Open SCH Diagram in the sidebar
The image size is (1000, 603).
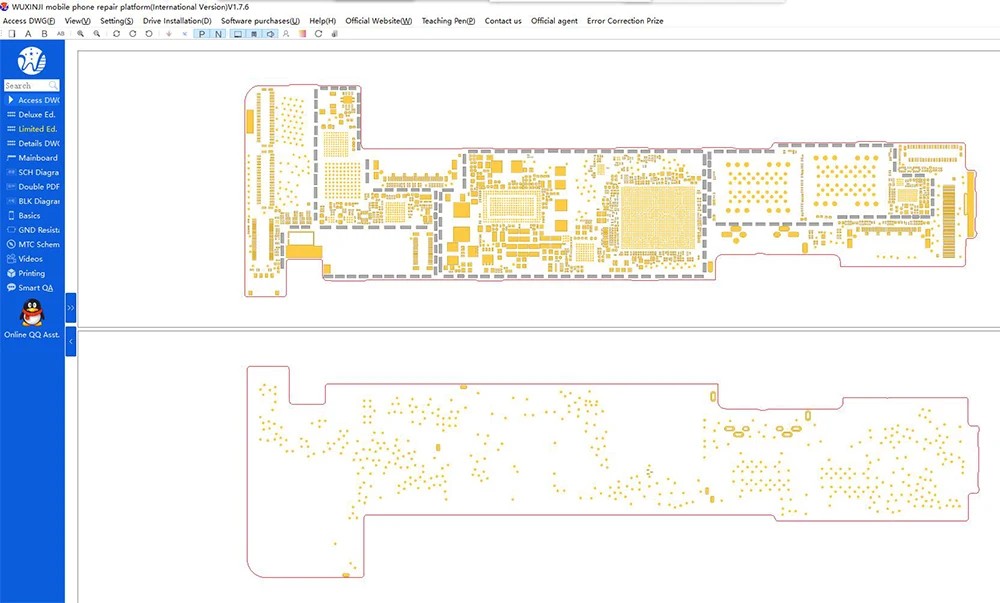(33, 172)
